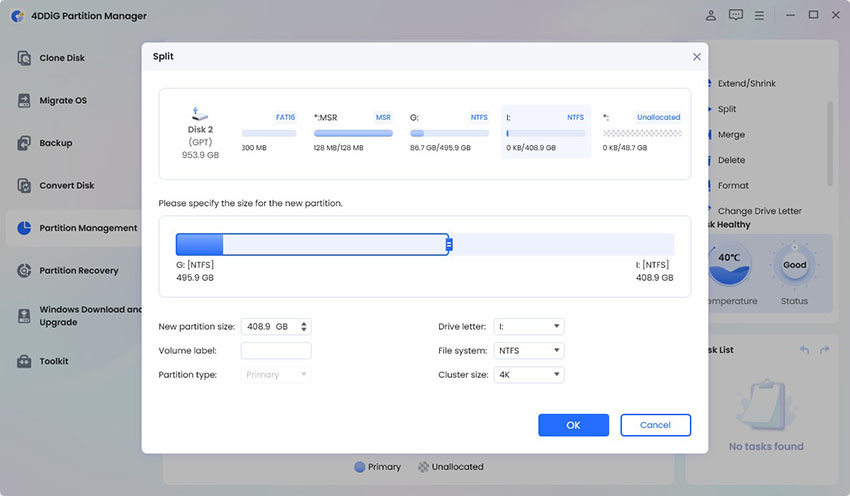Click the 953.9 GB disk size text

[200, 155]
